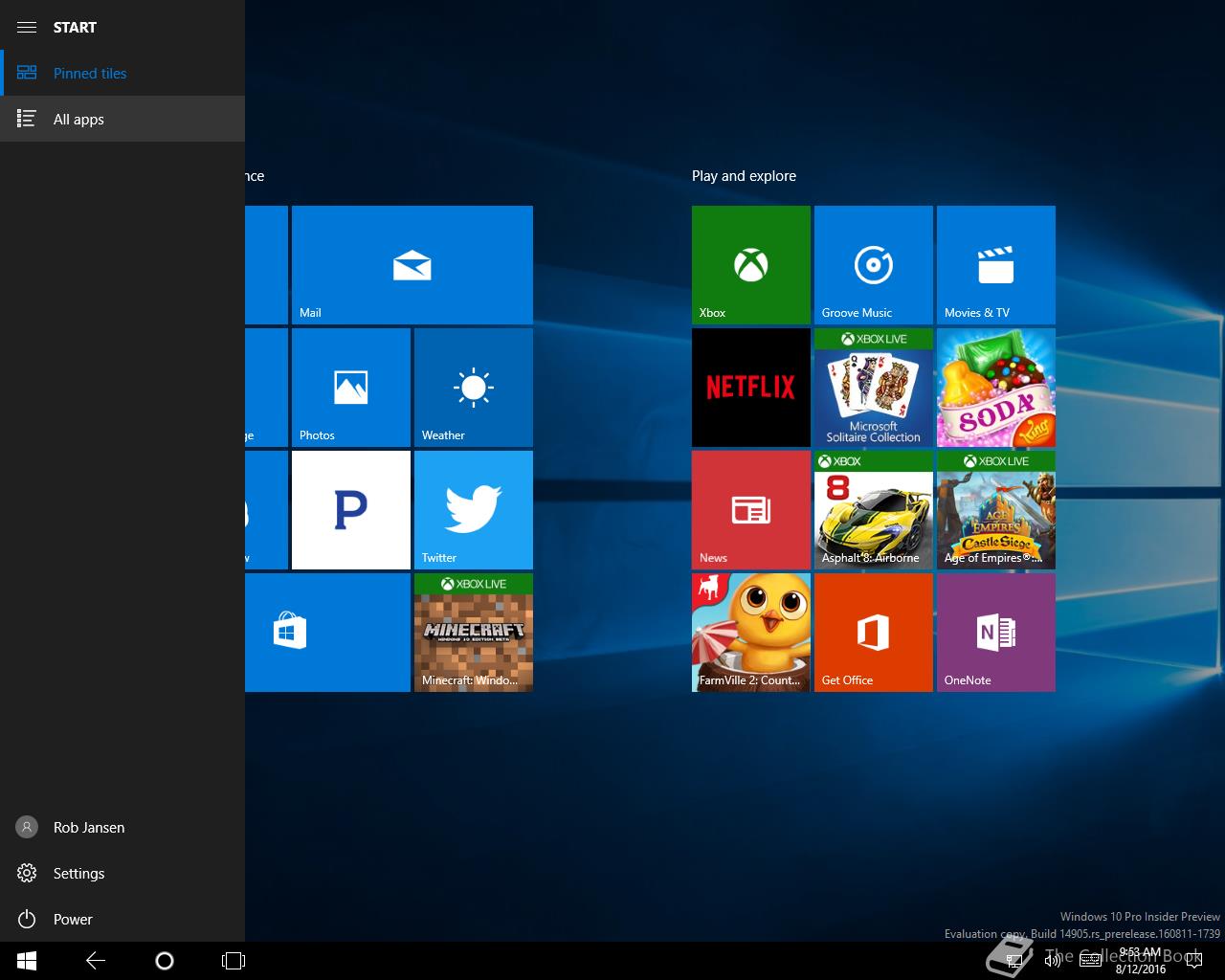Go back using the taskbar Back arrow
Image resolution: width=1225 pixels, height=980 pixels.
click(x=96, y=961)
